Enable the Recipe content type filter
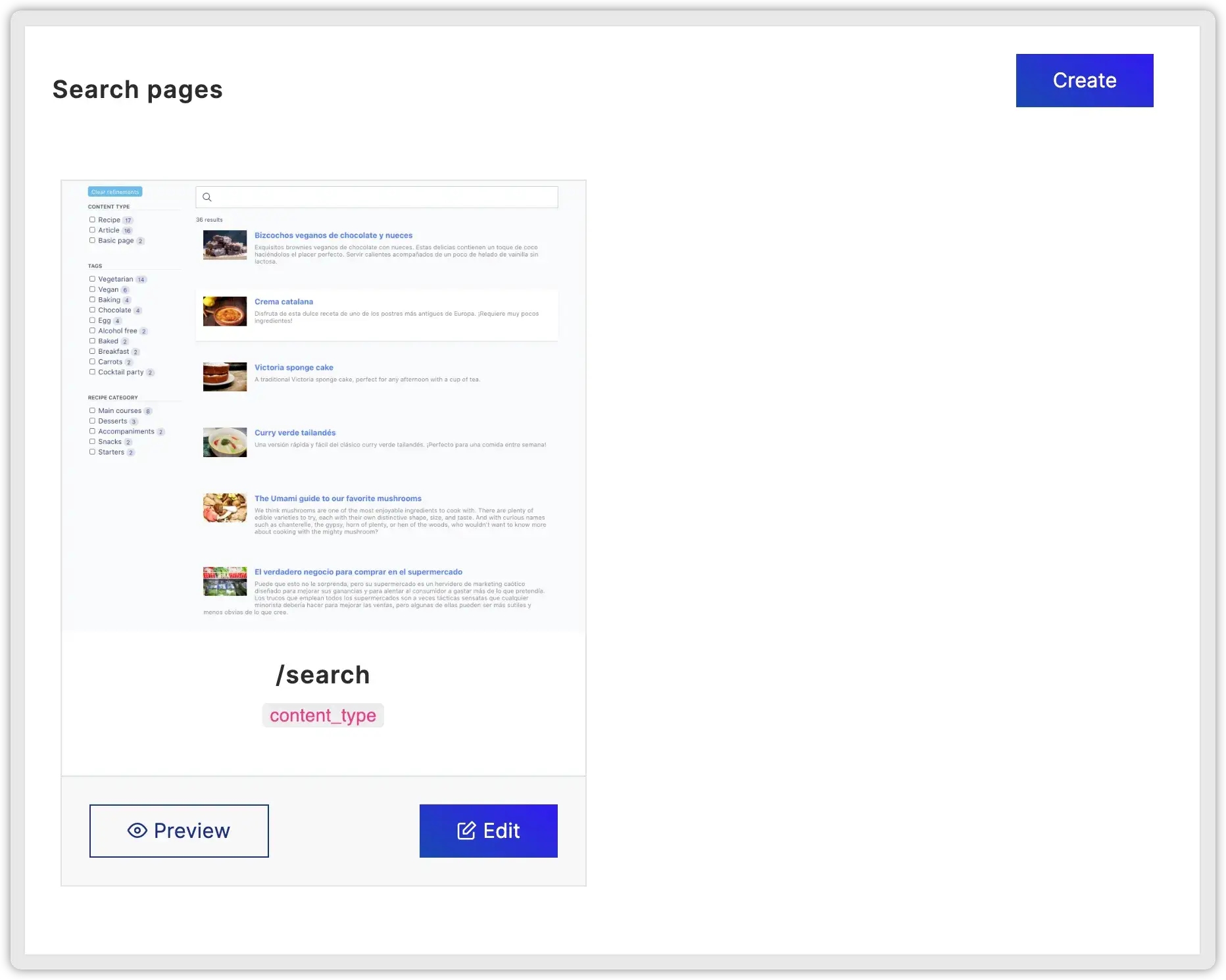The width and height of the screenshot is (1226, 980). tap(92, 220)
